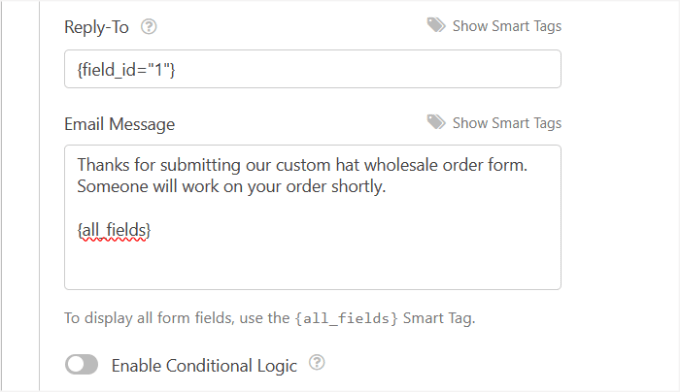Image resolution: width=680 pixels, height=392 pixels.
Task: Click the Reply-To field label
Action: tap(96, 27)
